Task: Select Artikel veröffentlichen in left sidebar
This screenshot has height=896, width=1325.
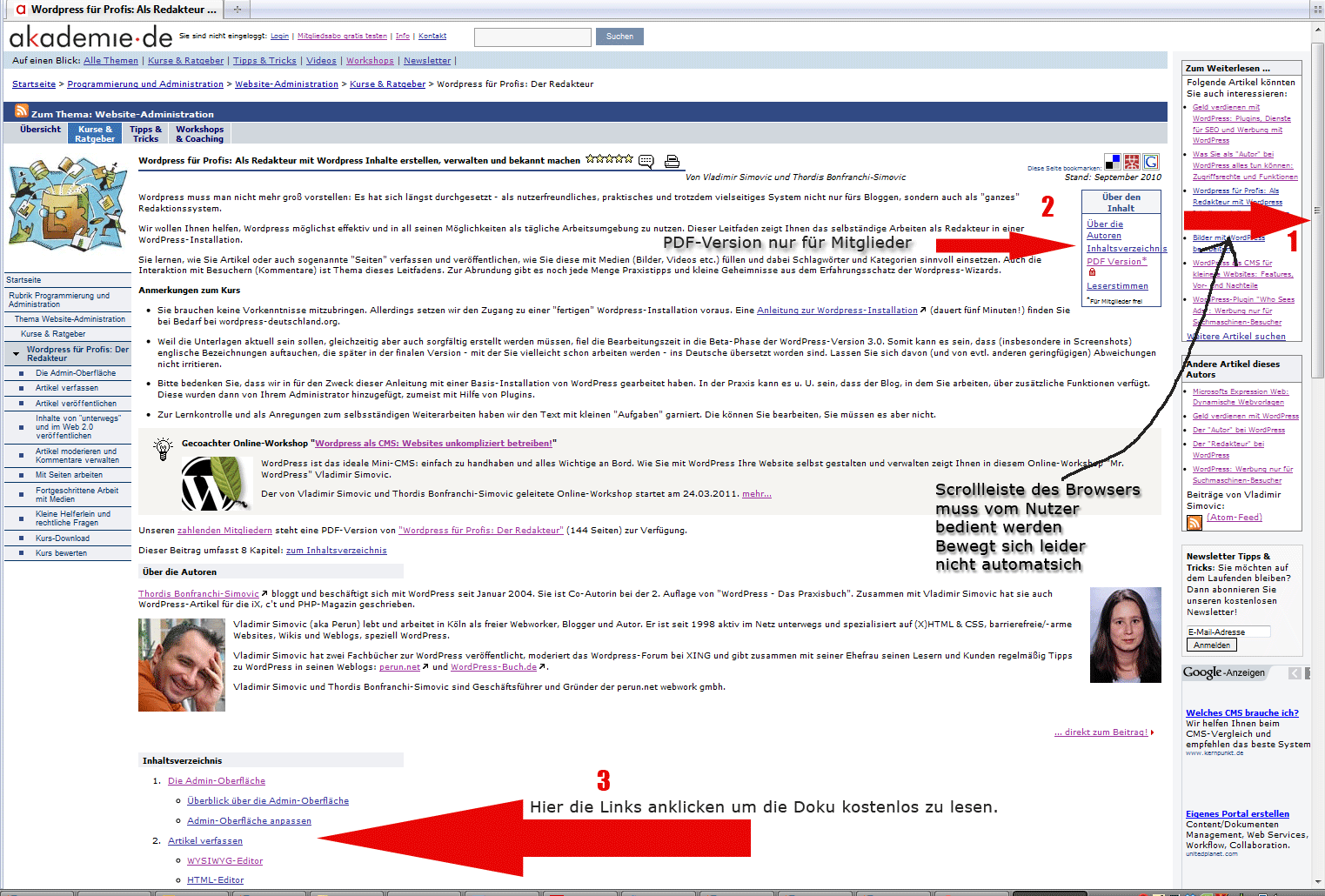Action: click(76, 404)
